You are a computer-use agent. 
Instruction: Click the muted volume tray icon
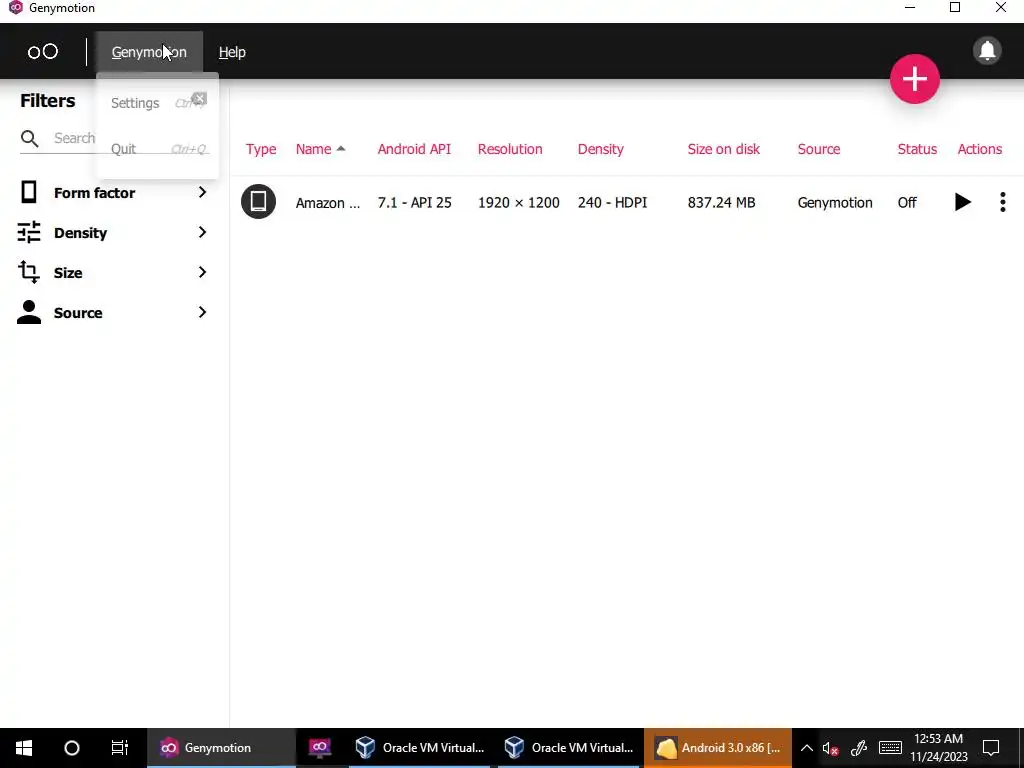(x=831, y=748)
